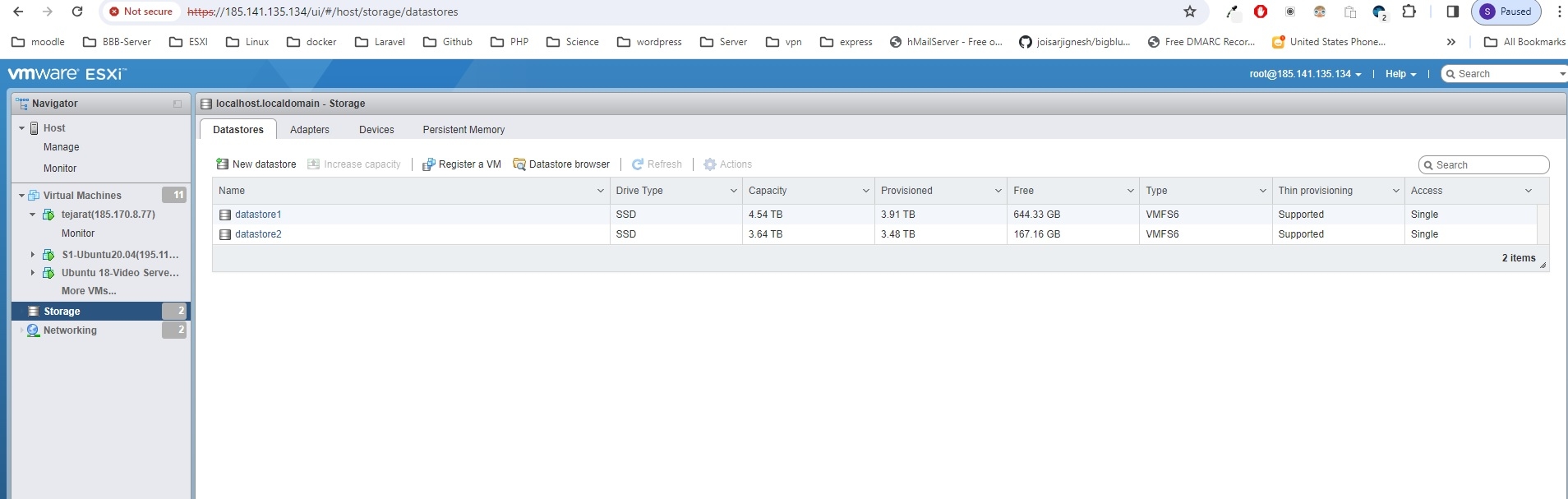This screenshot has width=1568, height=499.
Task: Bookmark this page with the star icon
Action: (1190, 12)
